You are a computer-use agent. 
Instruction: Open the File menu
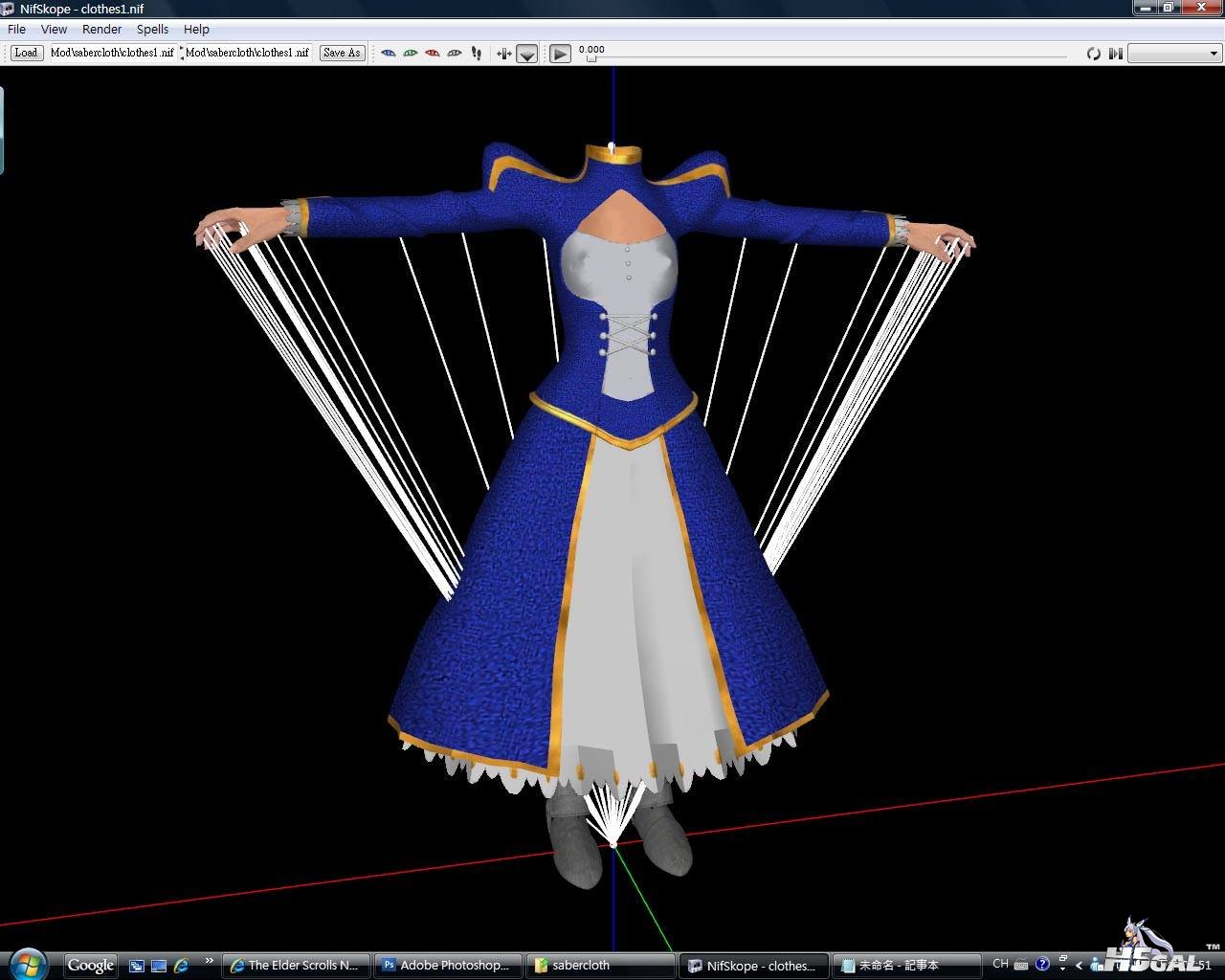(x=17, y=30)
